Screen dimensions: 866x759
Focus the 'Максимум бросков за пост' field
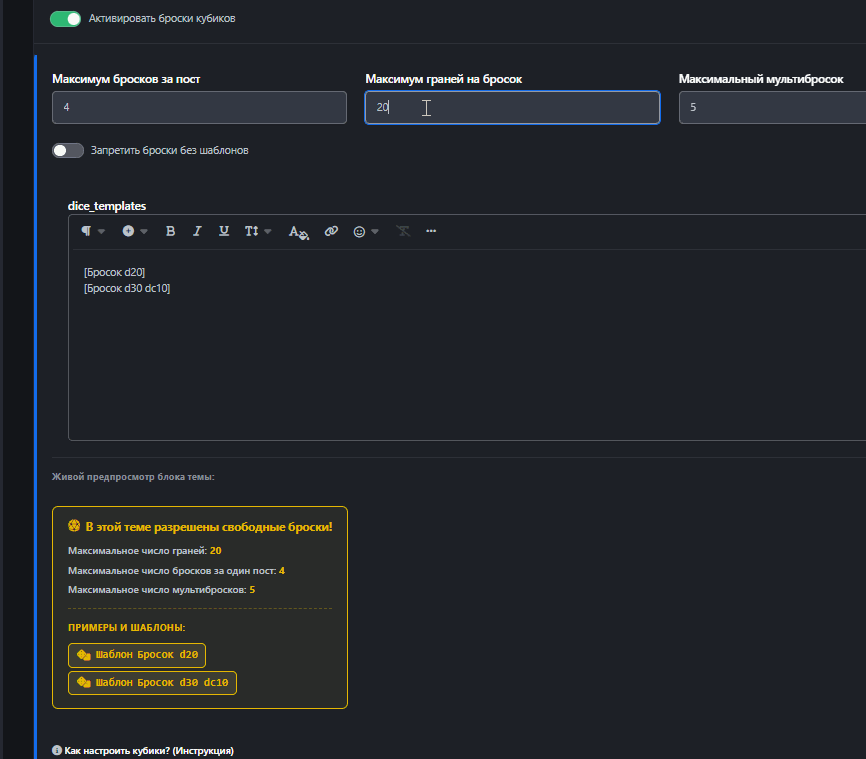coord(199,107)
